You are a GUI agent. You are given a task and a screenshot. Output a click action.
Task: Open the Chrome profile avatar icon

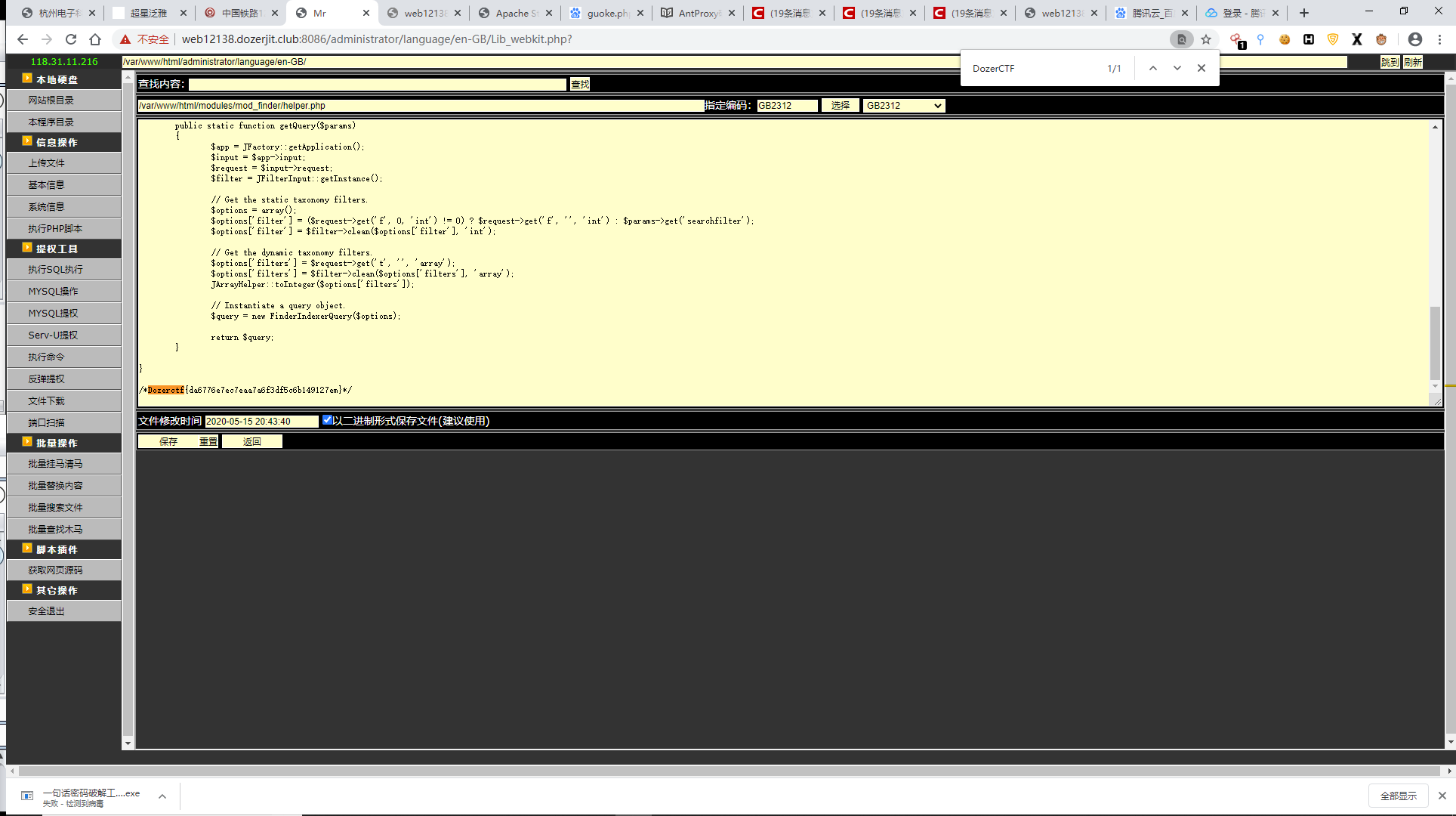[x=1415, y=39]
